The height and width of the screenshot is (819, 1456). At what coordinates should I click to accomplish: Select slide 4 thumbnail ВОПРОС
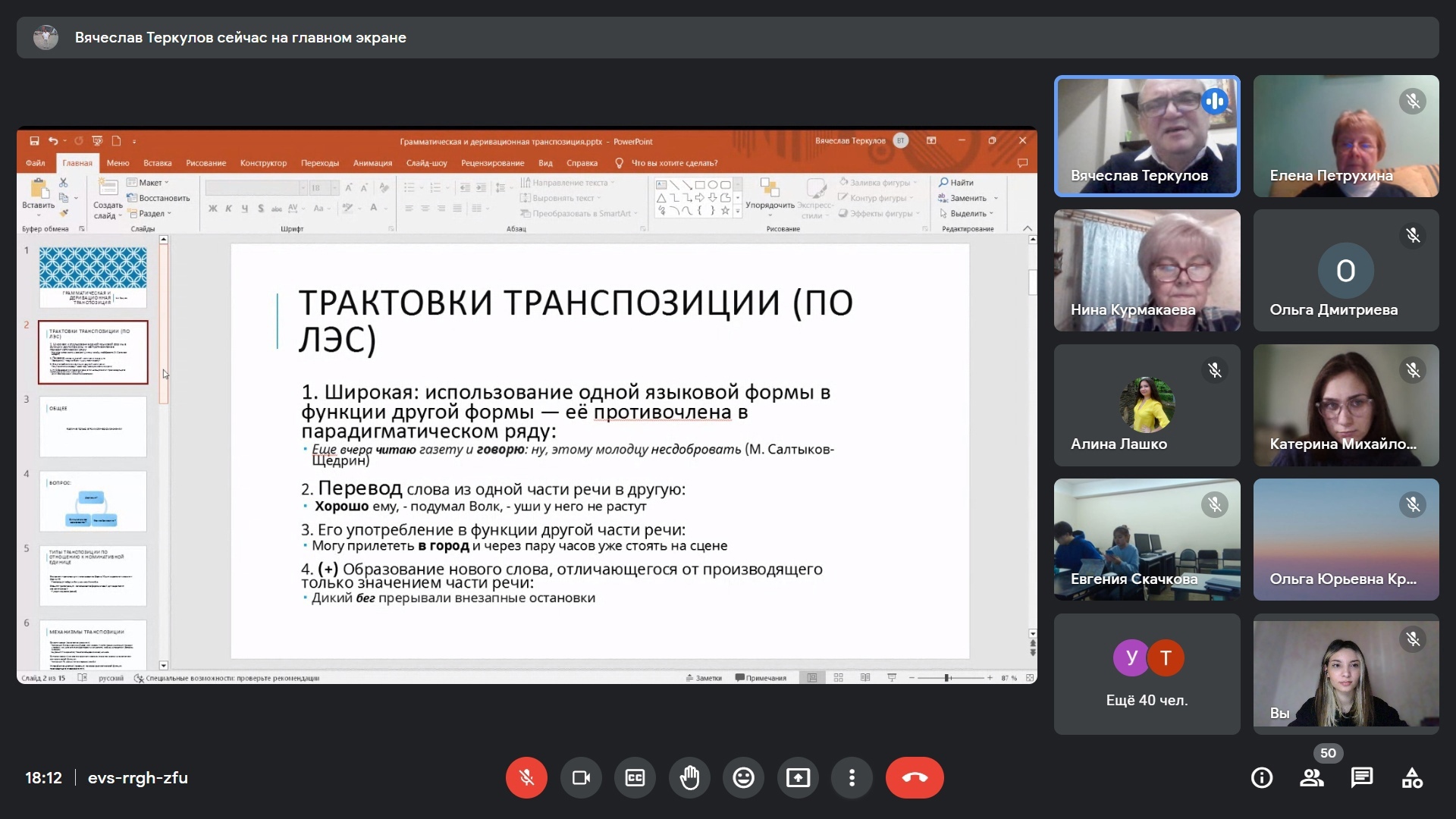click(x=93, y=500)
